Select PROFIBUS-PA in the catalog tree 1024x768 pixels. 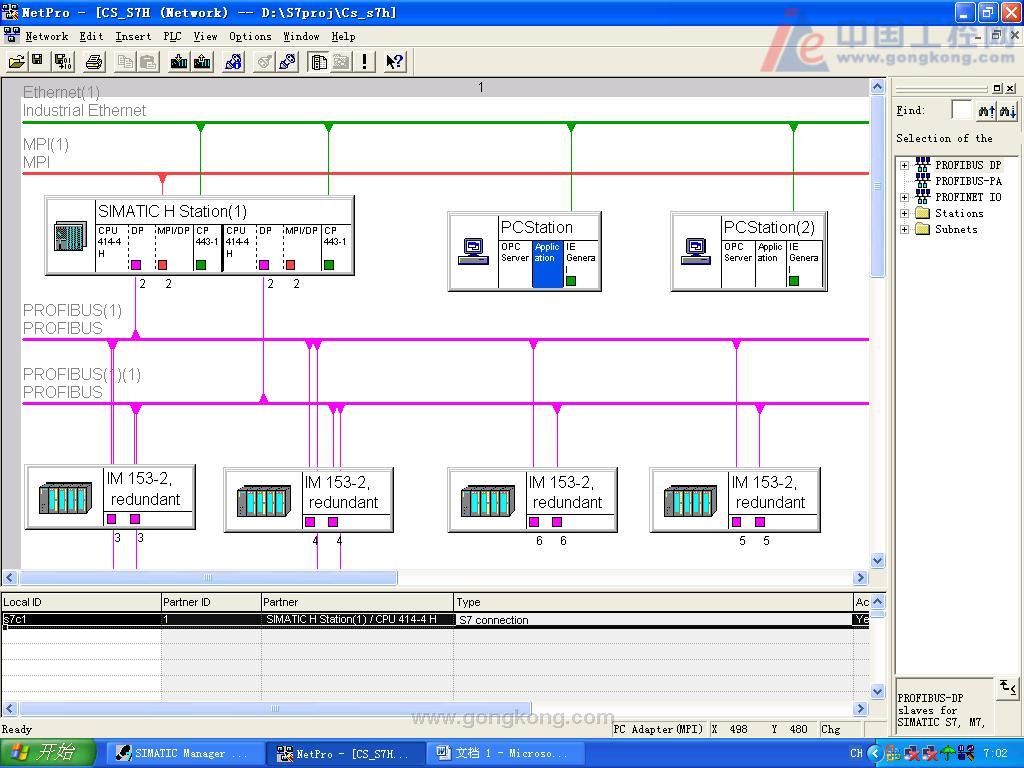pyautogui.click(x=968, y=181)
